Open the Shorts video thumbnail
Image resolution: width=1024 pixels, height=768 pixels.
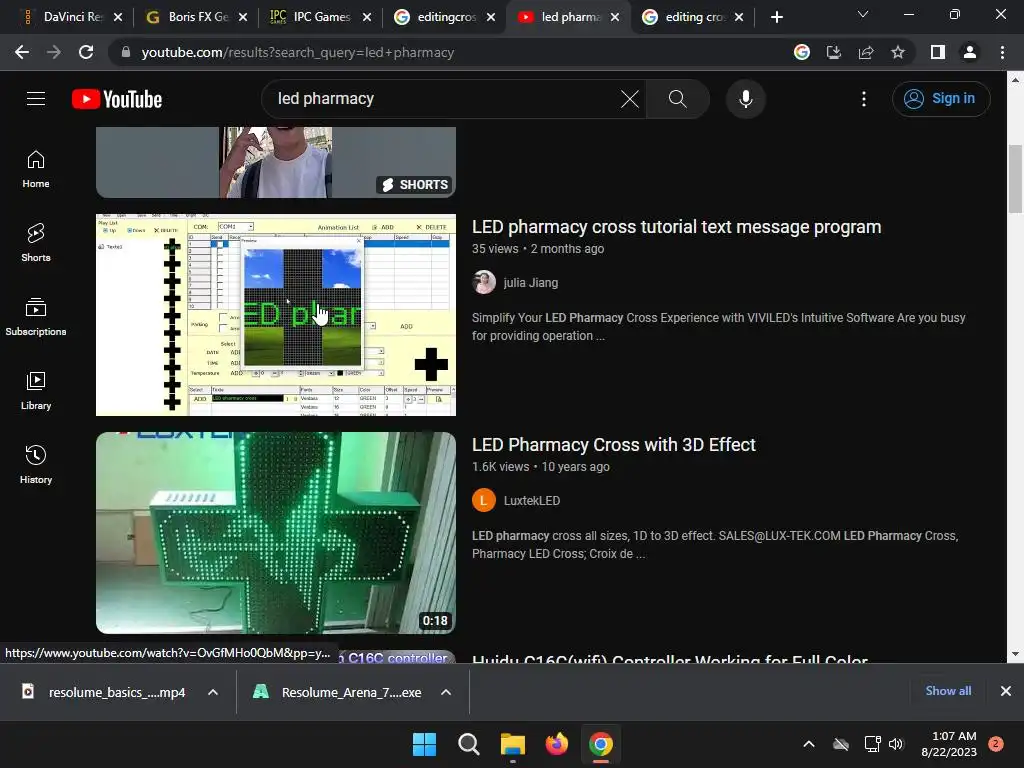pyautogui.click(x=276, y=163)
